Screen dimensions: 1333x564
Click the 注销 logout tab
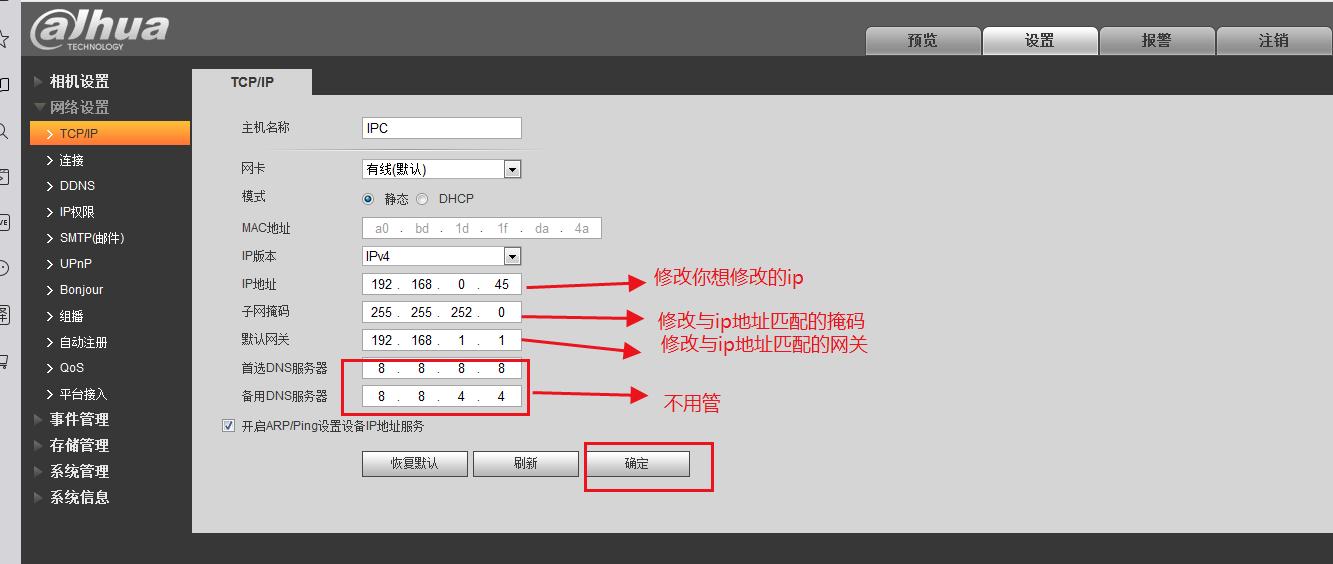click(x=1273, y=41)
